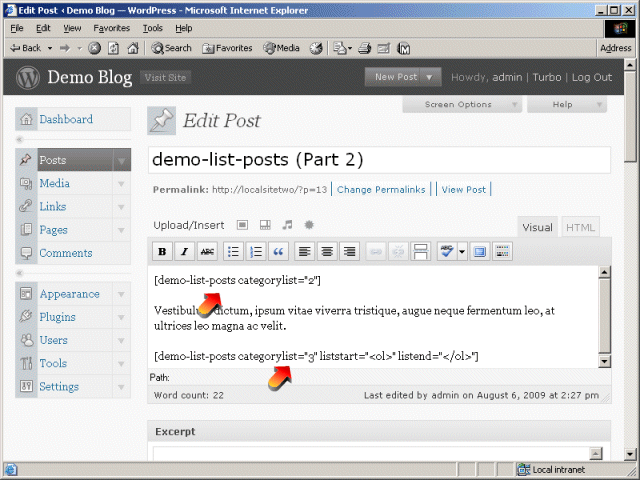Open the File menu
Screen dimensions: 640x480
17,28
